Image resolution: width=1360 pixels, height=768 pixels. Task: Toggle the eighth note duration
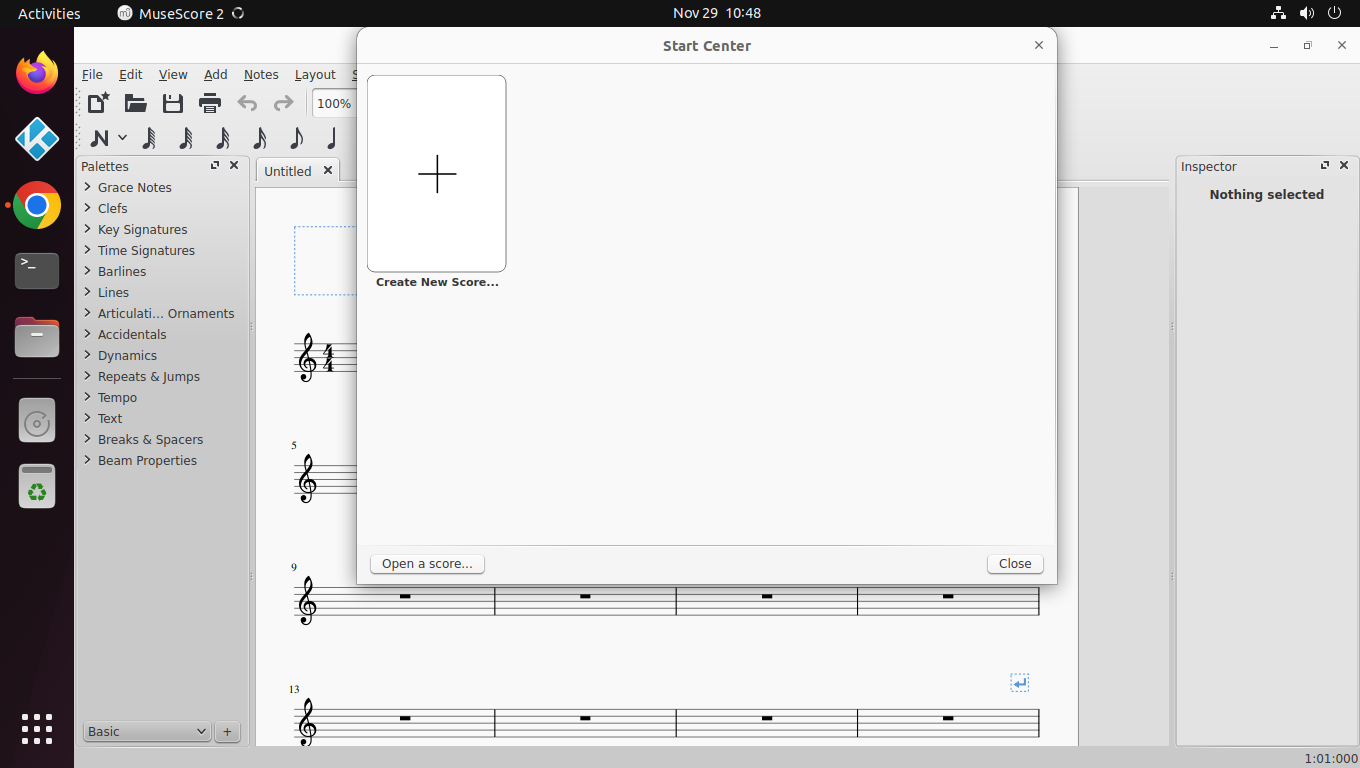(296, 138)
